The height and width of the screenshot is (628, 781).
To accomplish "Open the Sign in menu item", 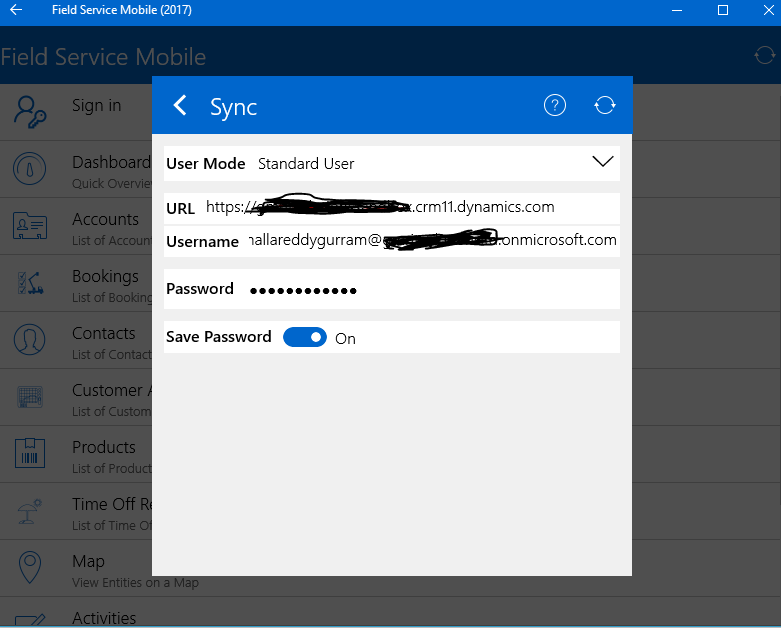I will tap(76, 113).
